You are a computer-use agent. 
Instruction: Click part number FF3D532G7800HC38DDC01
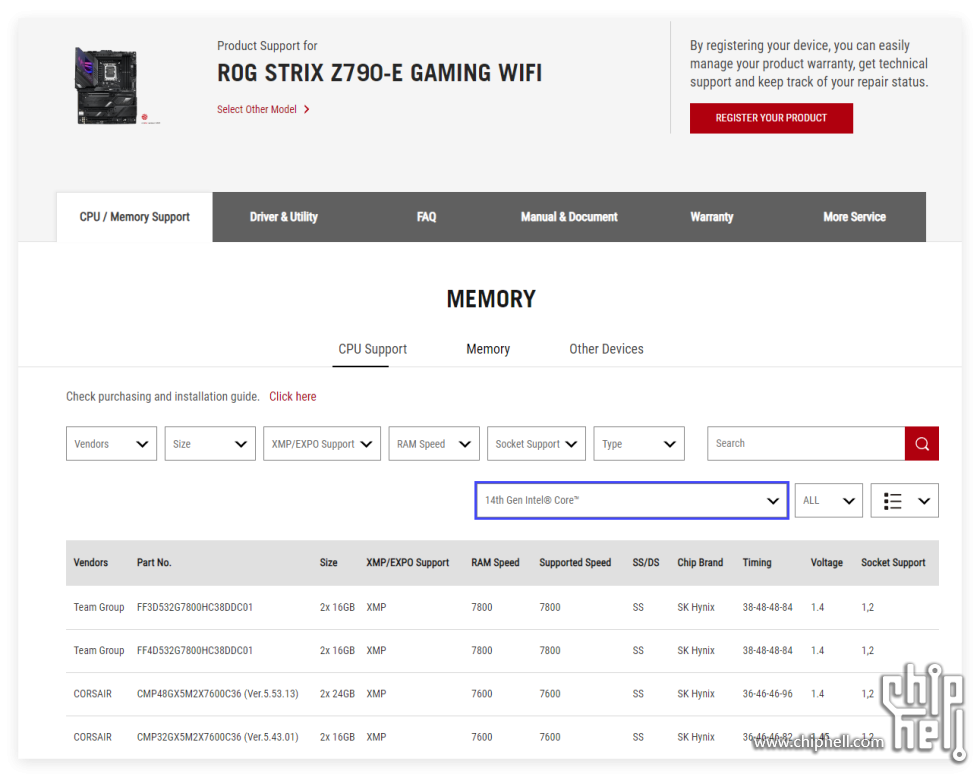(x=195, y=607)
